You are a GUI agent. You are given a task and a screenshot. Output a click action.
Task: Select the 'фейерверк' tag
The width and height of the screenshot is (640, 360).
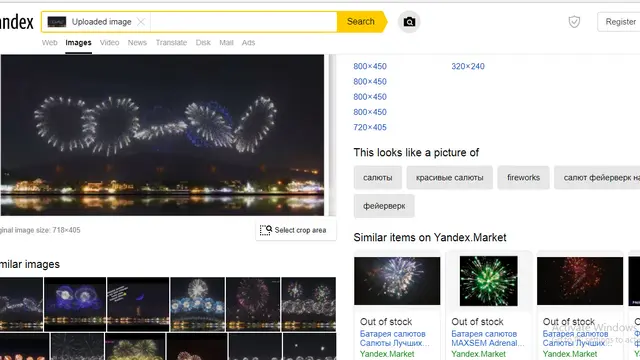click(x=384, y=206)
